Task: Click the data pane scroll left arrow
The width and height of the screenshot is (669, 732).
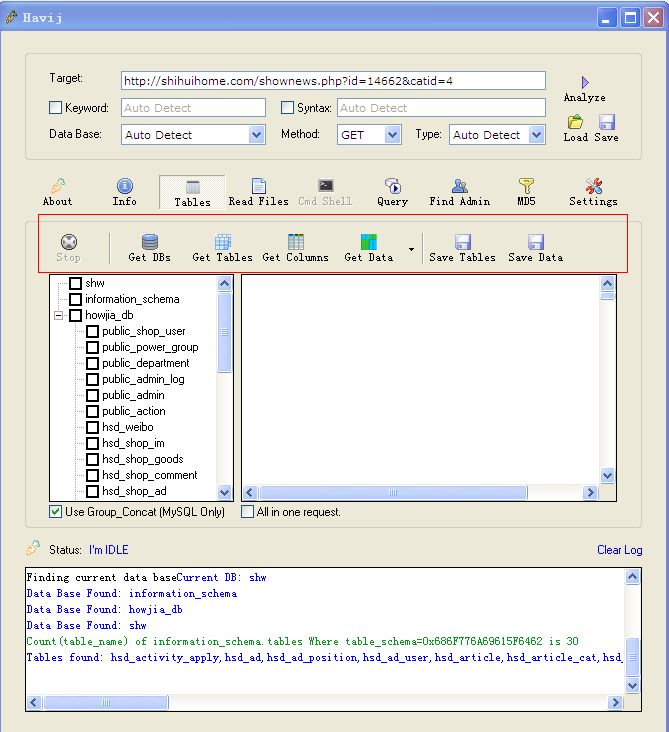Action: (x=250, y=493)
